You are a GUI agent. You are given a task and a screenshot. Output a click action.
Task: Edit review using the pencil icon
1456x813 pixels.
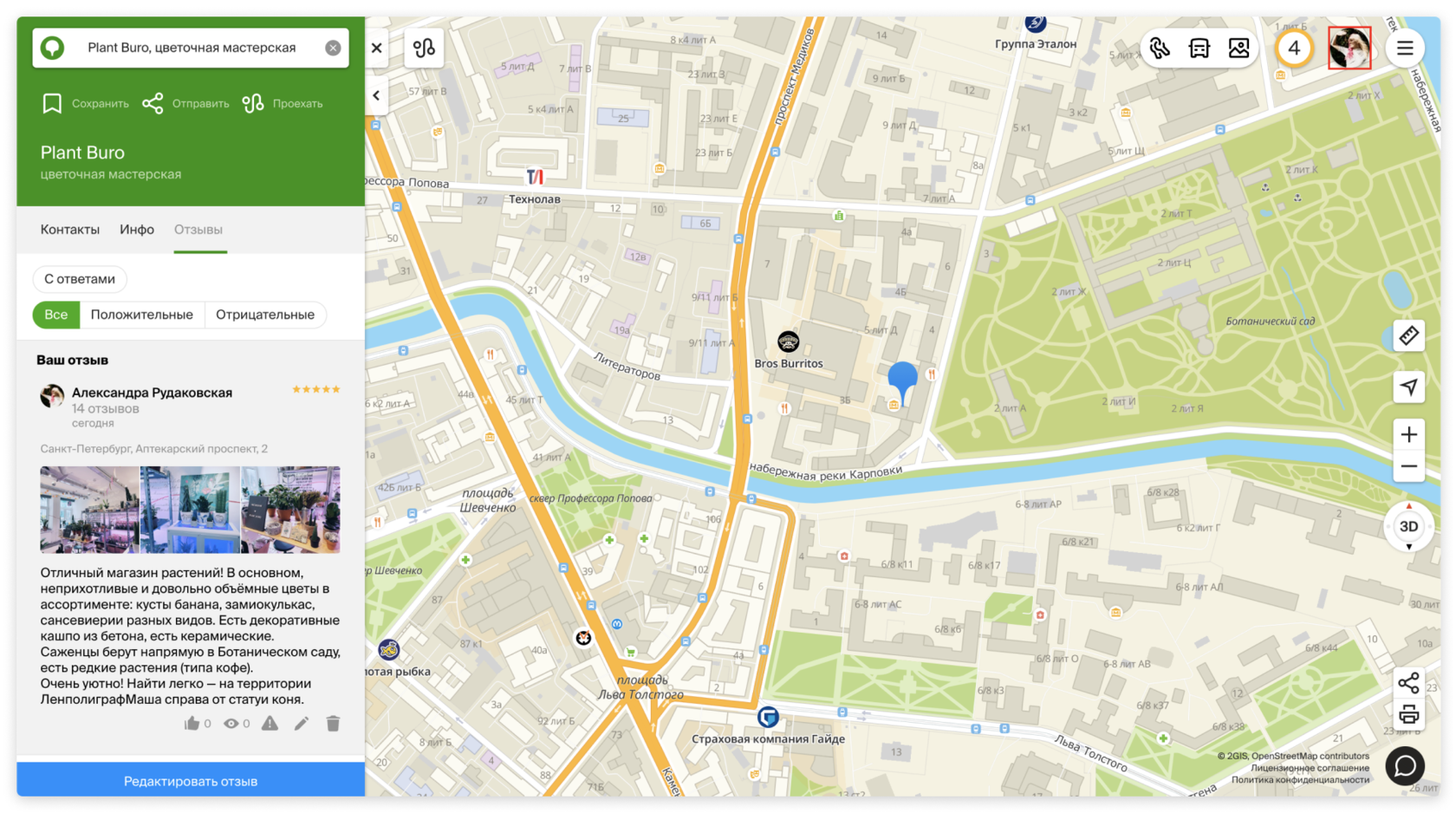[302, 724]
